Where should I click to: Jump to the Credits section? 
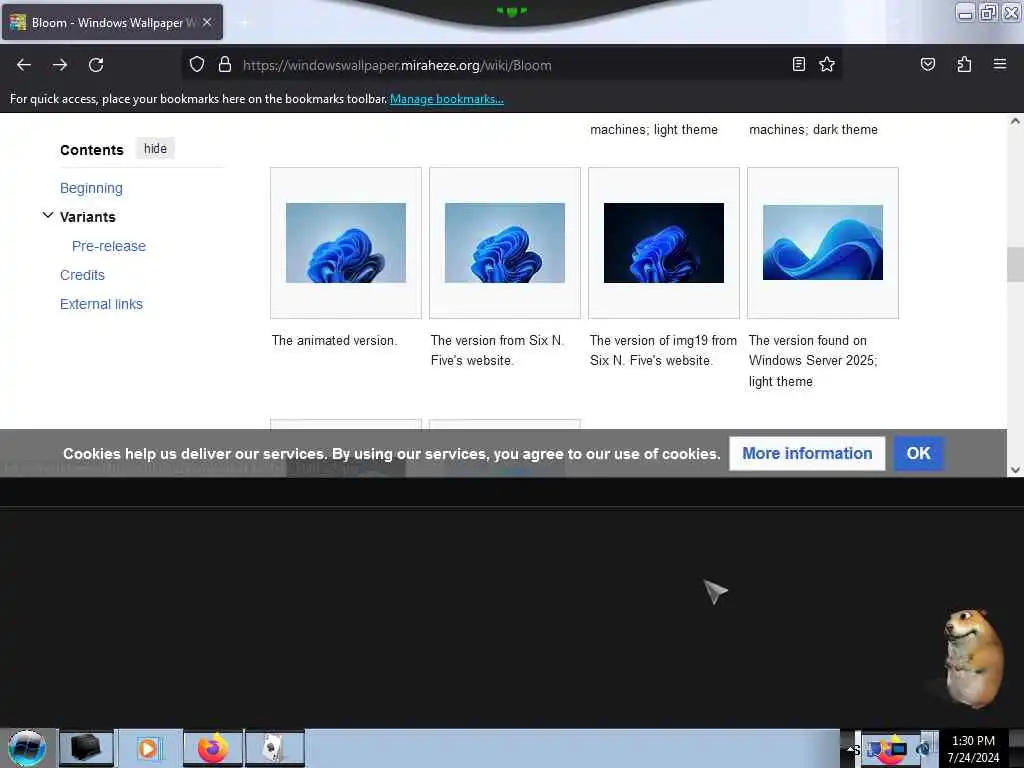(x=82, y=275)
